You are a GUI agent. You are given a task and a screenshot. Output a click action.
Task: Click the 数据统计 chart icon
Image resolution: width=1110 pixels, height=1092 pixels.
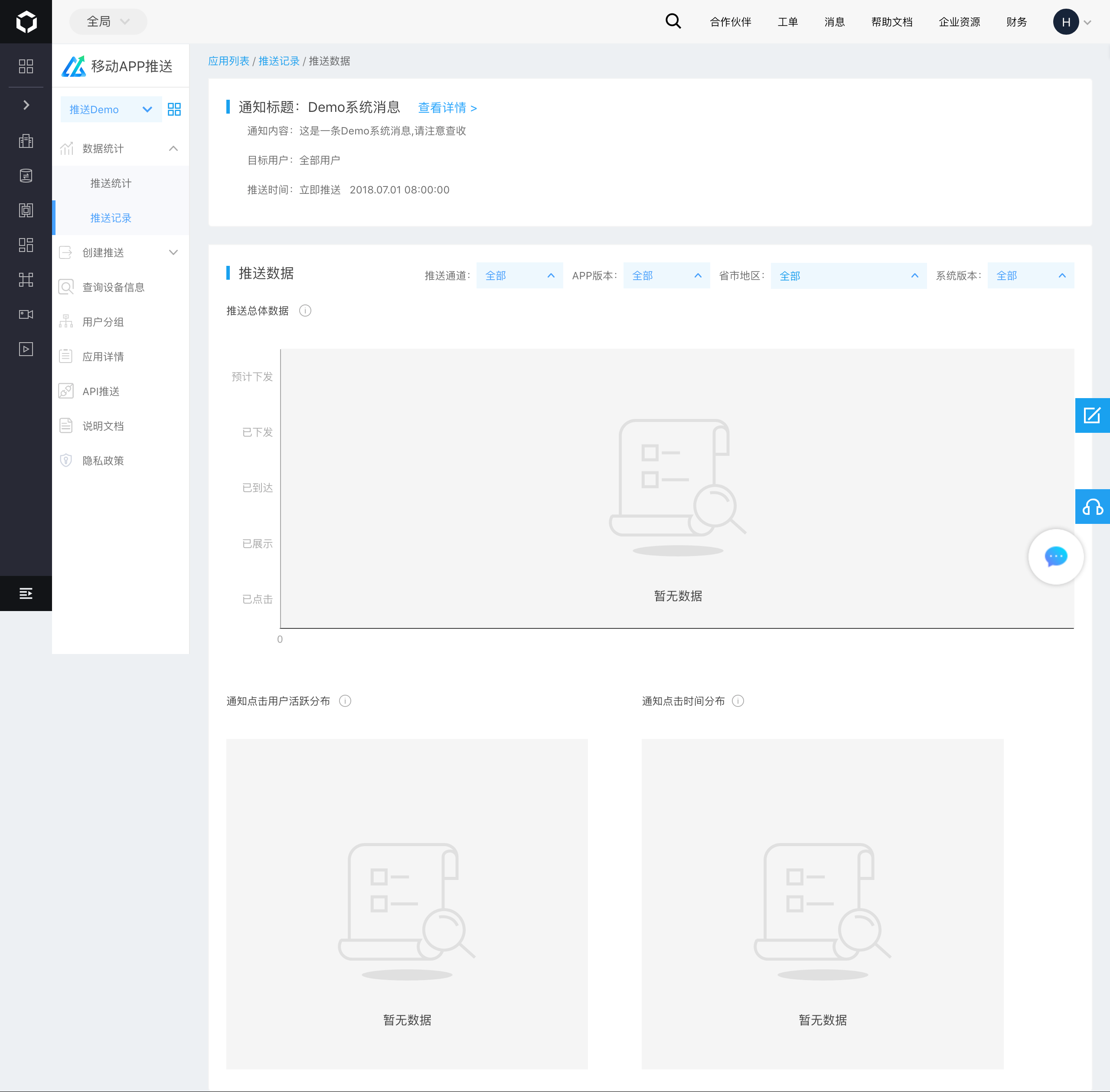[x=66, y=149]
